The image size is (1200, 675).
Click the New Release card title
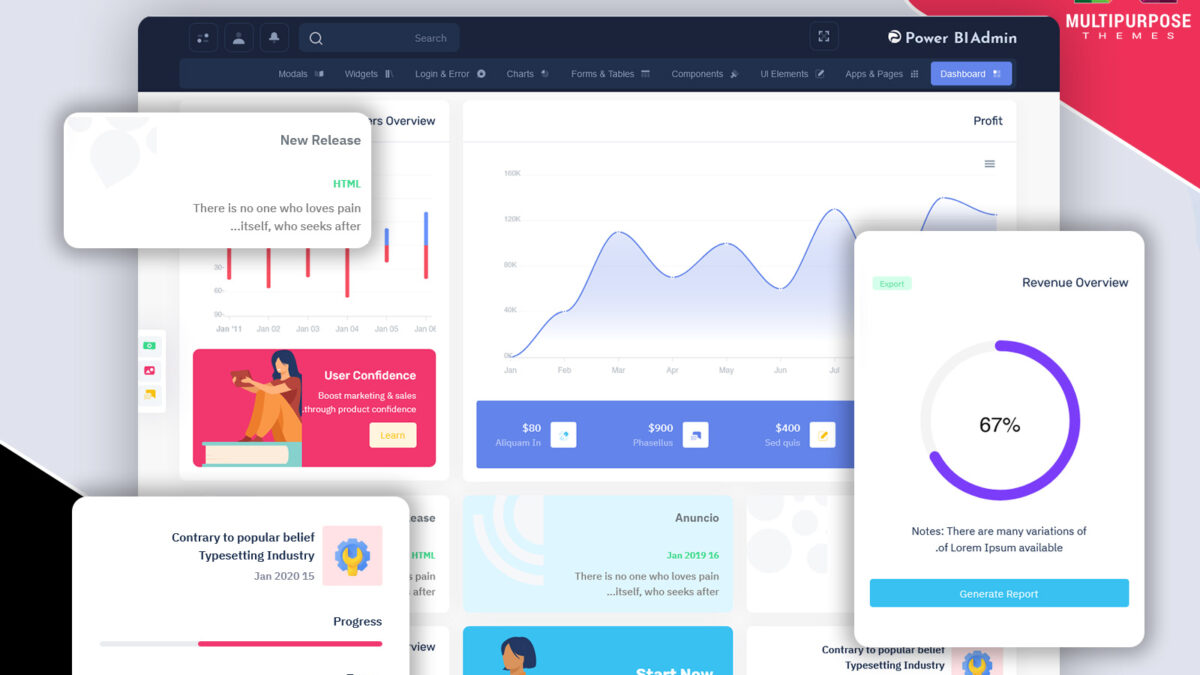pos(320,140)
